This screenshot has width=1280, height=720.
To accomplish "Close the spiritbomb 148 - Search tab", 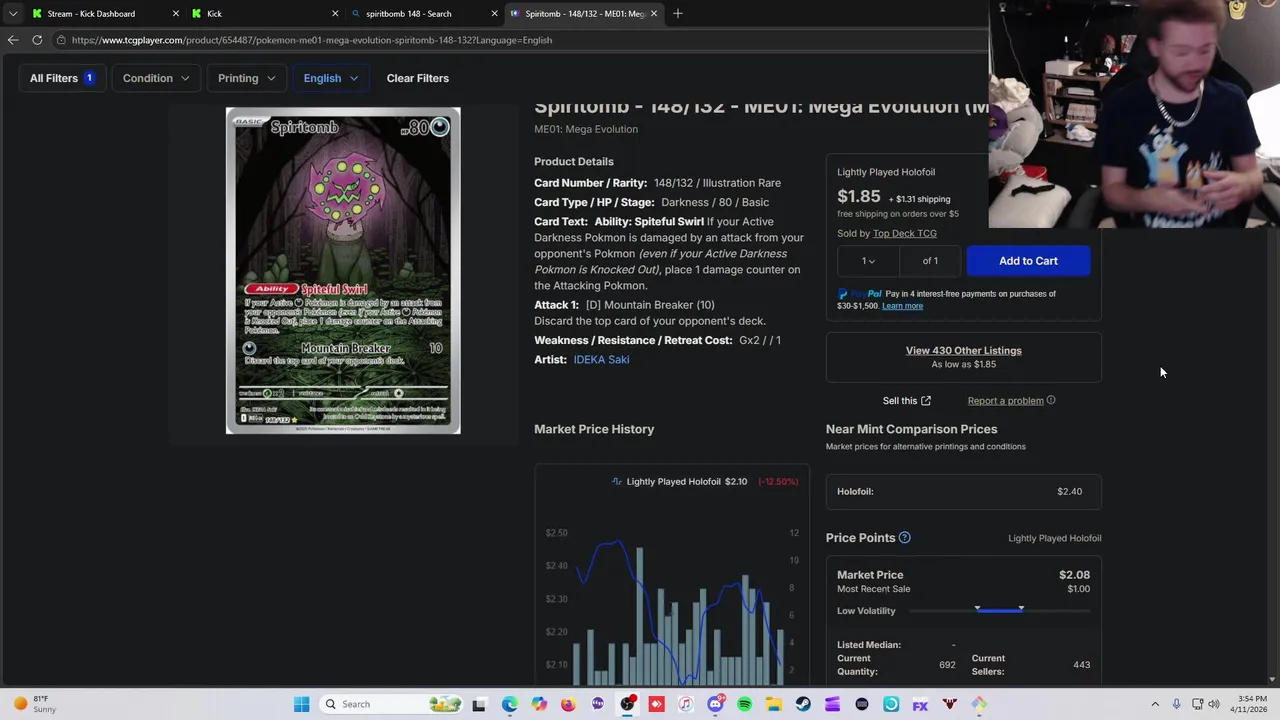I will click(x=494, y=14).
